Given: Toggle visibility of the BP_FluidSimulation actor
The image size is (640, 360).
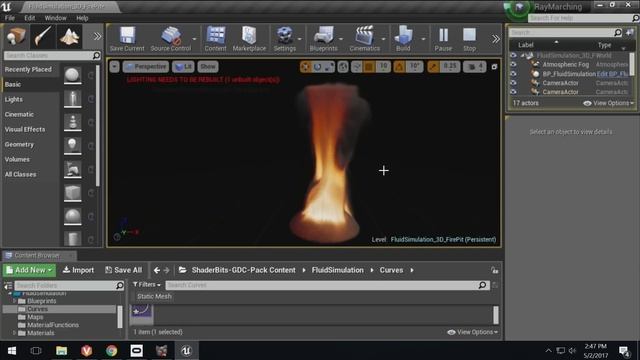Looking at the screenshot, I should pos(513,74).
